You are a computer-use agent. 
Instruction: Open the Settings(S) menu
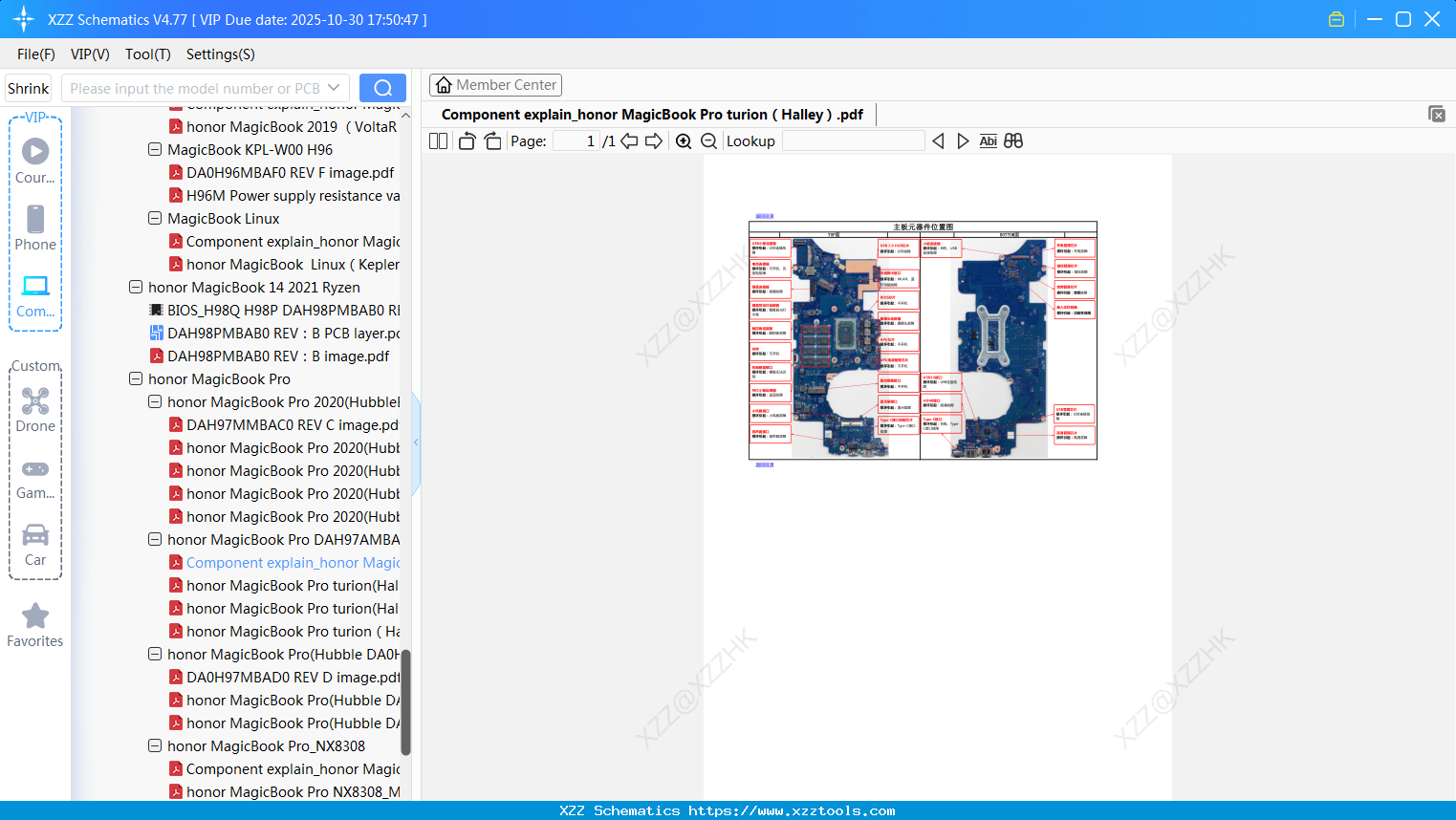(221, 54)
